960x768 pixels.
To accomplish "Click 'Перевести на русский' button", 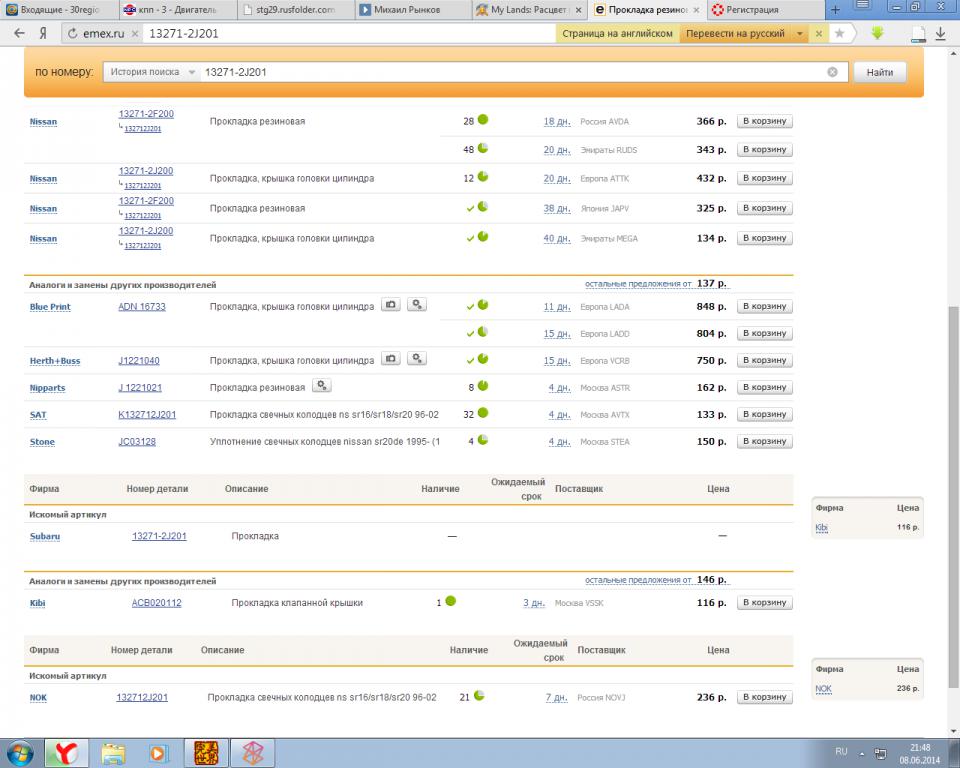I will click(x=735, y=34).
